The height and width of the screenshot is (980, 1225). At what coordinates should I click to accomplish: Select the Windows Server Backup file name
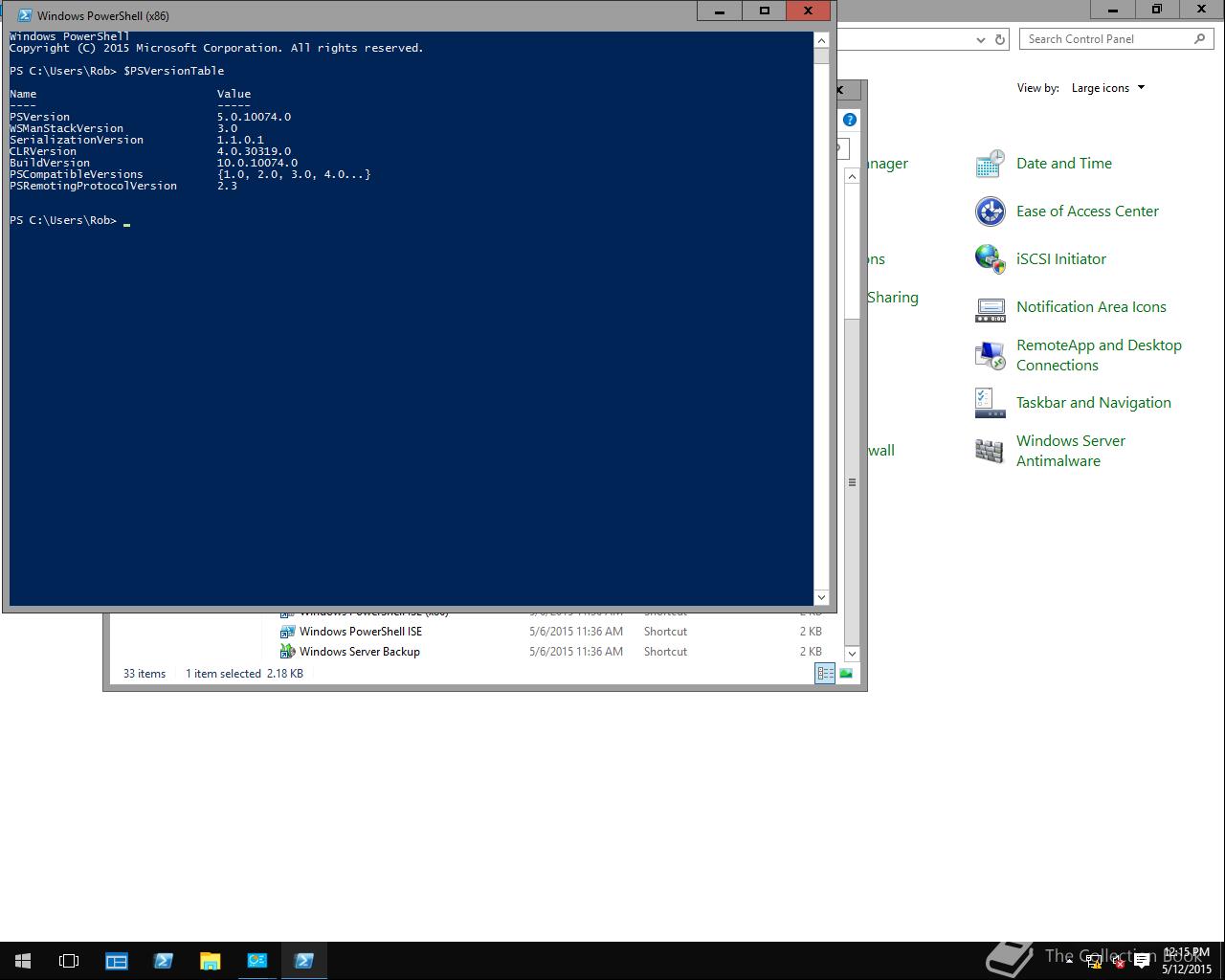[360, 652]
